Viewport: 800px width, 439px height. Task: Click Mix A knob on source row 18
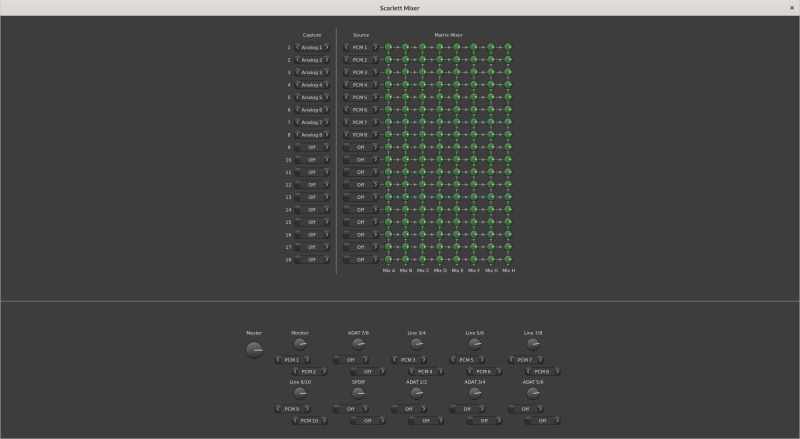coord(388,259)
